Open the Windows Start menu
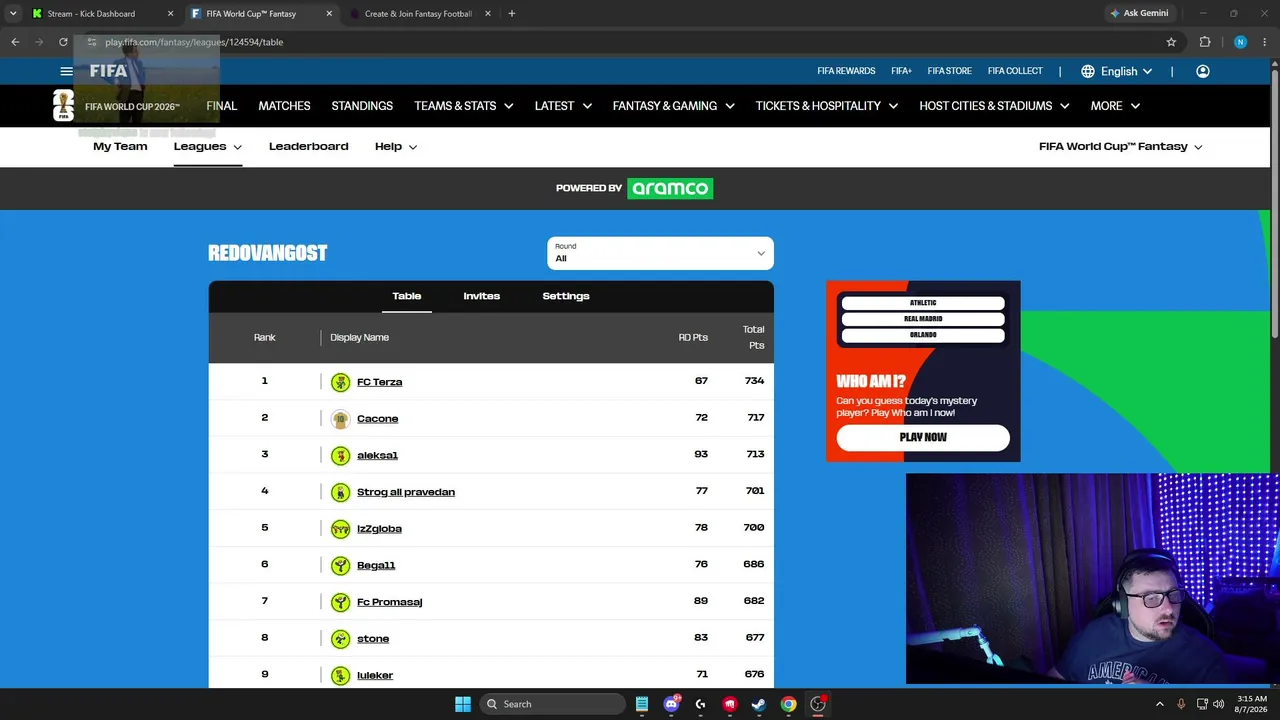Image resolution: width=1280 pixels, height=720 pixels. click(x=463, y=704)
